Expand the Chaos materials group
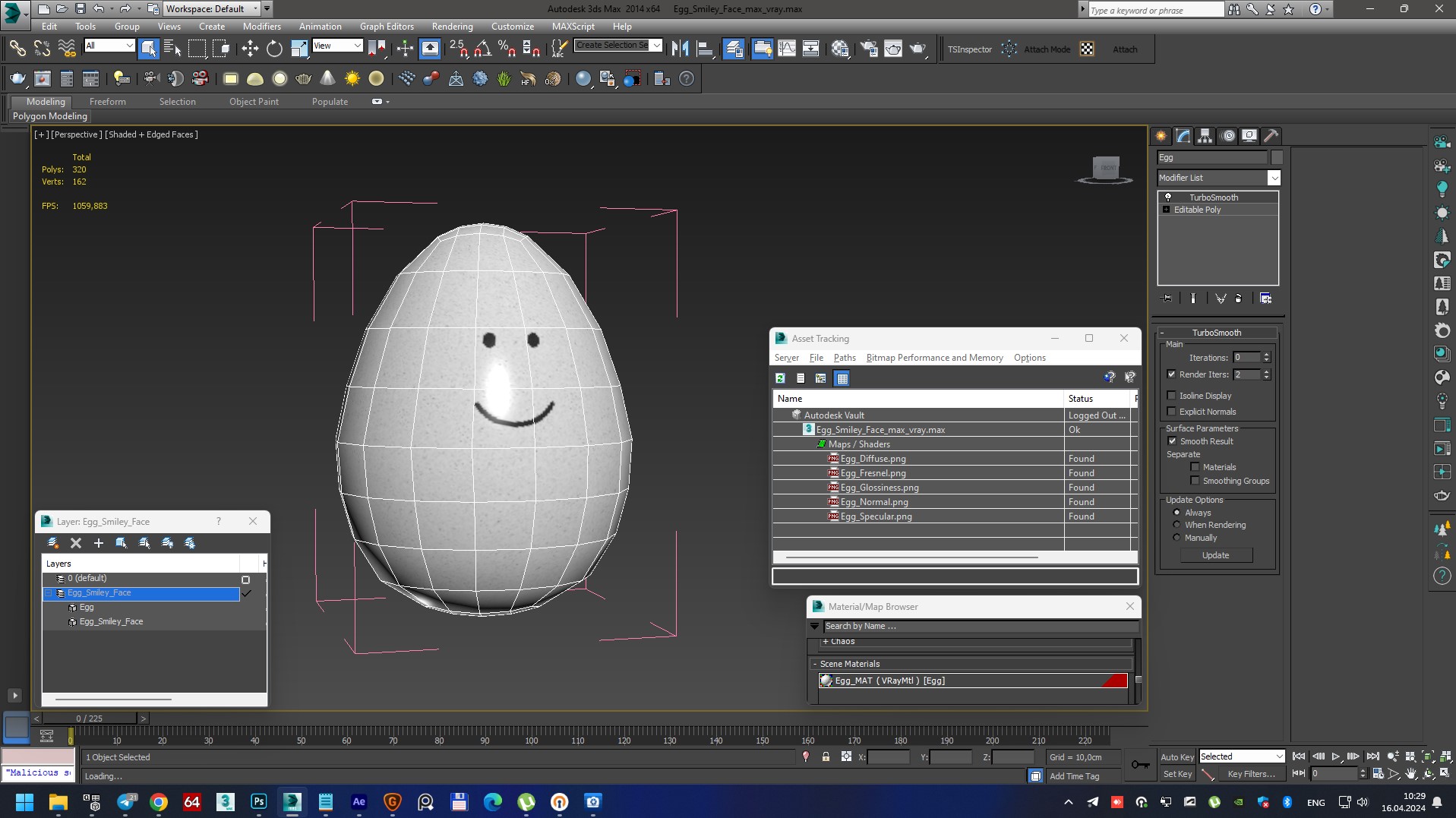The height and width of the screenshot is (818, 1456). pyautogui.click(x=826, y=642)
